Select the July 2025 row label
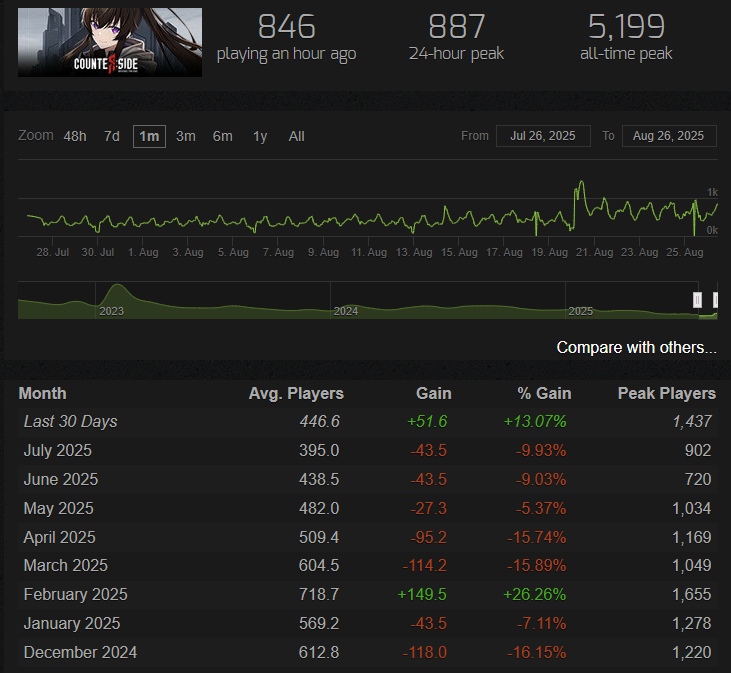This screenshot has height=673, width=731. [58, 450]
